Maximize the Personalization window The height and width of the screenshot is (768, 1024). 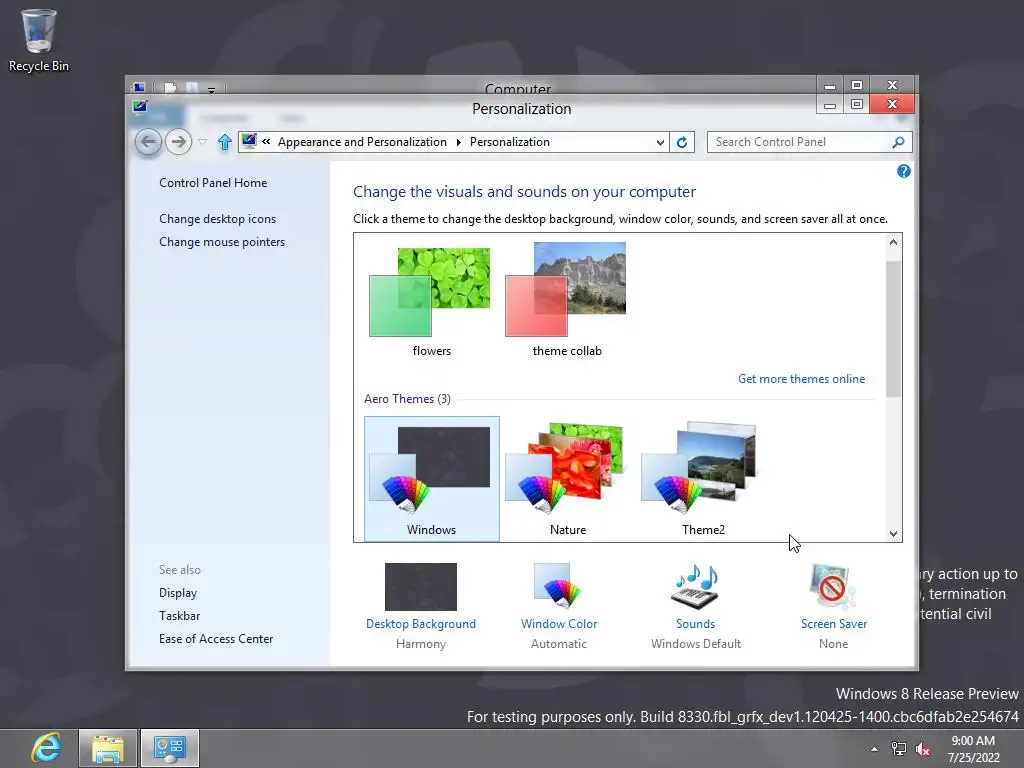point(857,104)
